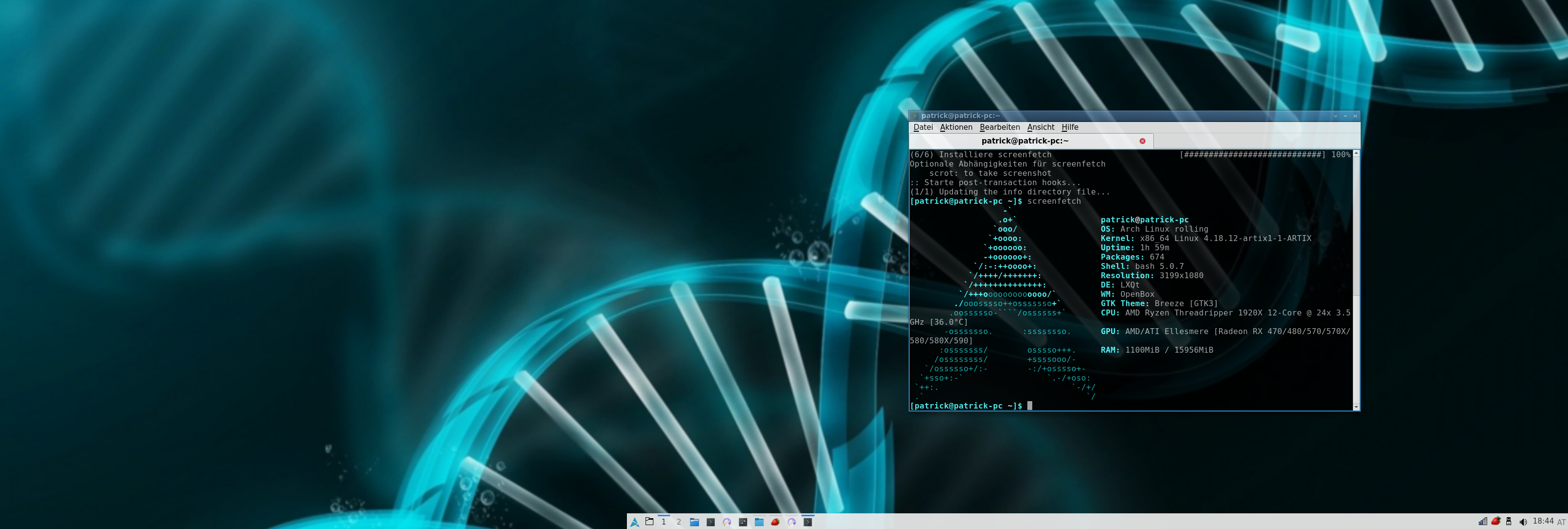The width and height of the screenshot is (1568, 529).
Task: Open the Hilfe menu
Action: pyautogui.click(x=1070, y=127)
